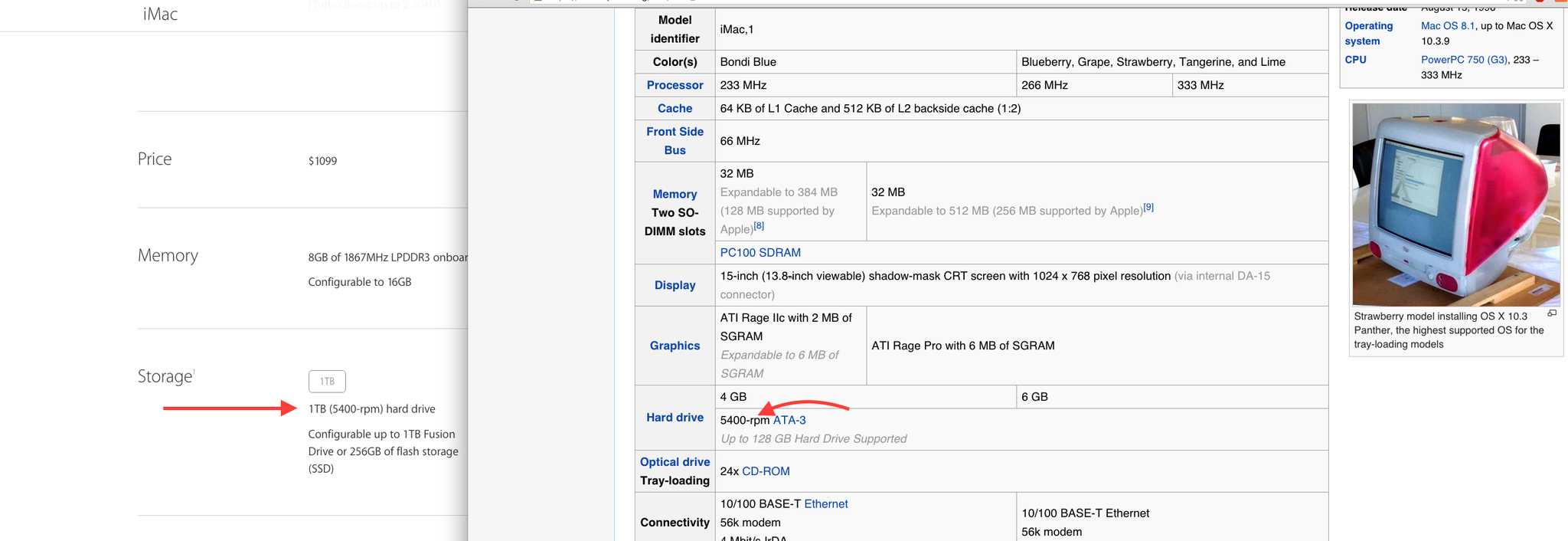Click the ATI Rage IIc with 2 MB text

[x=786, y=327]
